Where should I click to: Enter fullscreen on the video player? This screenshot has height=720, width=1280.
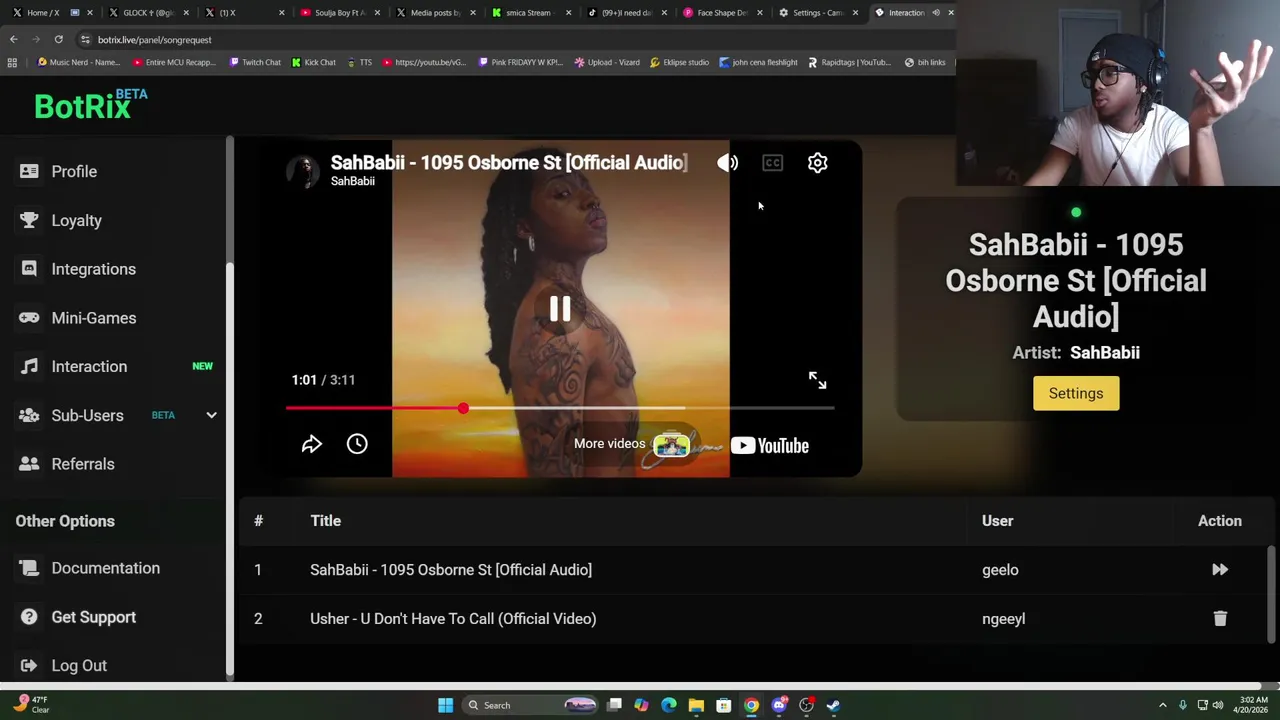point(817,380)
